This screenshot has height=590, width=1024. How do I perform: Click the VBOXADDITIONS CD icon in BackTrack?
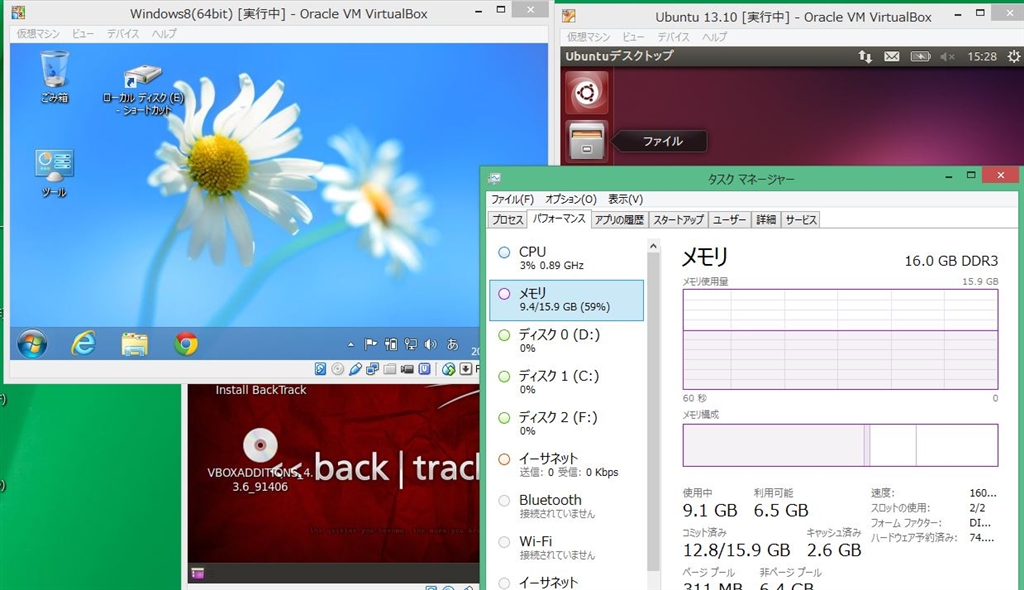(x=260, y=446)
